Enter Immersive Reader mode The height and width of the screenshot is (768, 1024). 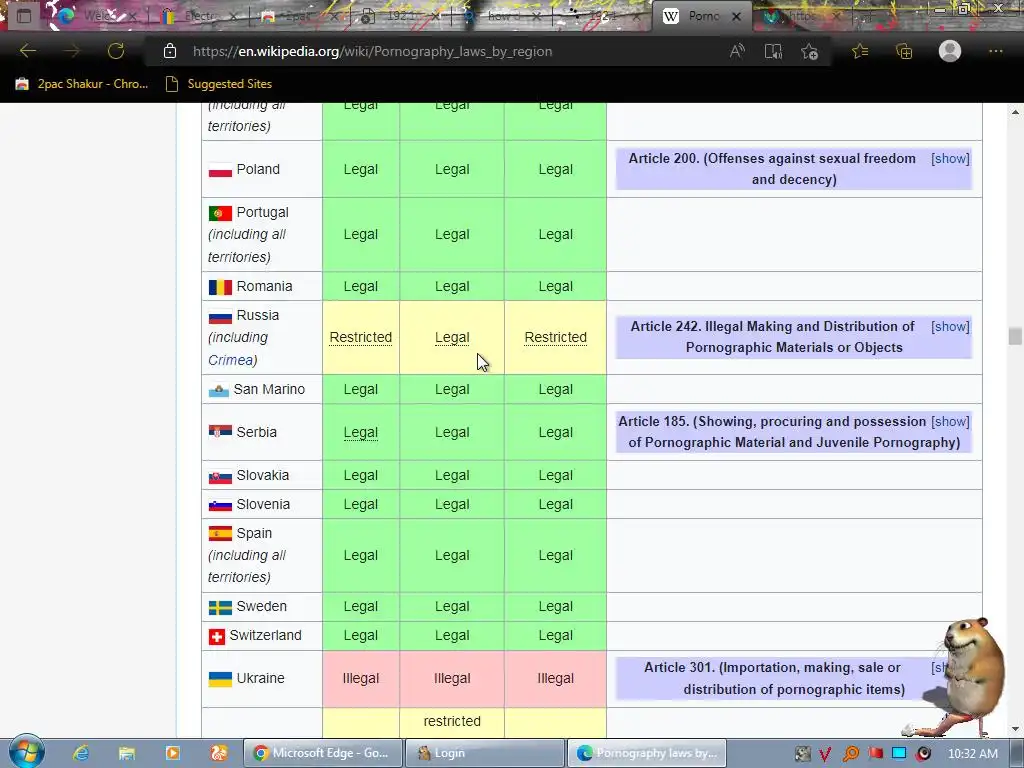coord(773,51)
